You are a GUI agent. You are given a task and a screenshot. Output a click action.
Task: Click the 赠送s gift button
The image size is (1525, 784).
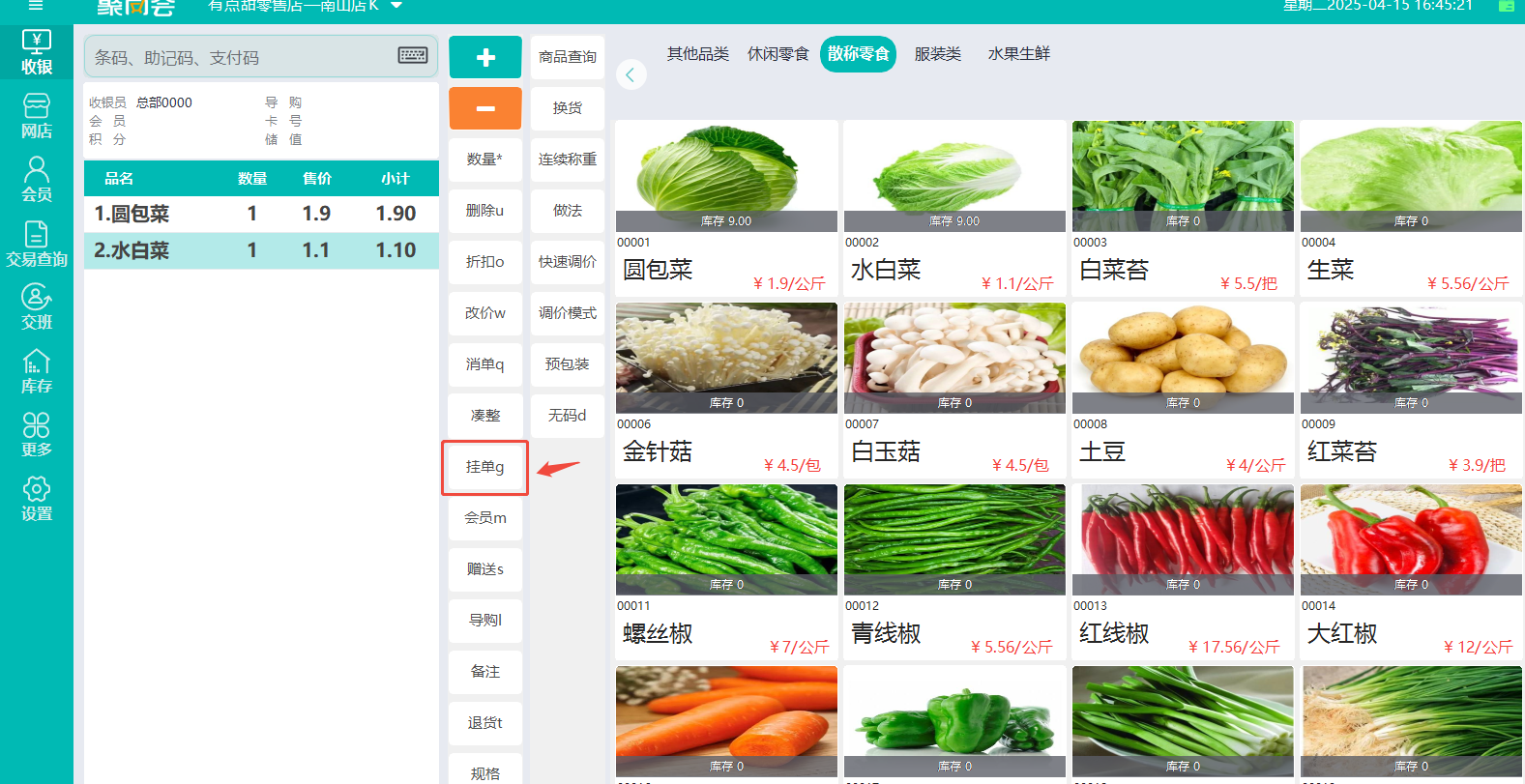tap(485, 569)
